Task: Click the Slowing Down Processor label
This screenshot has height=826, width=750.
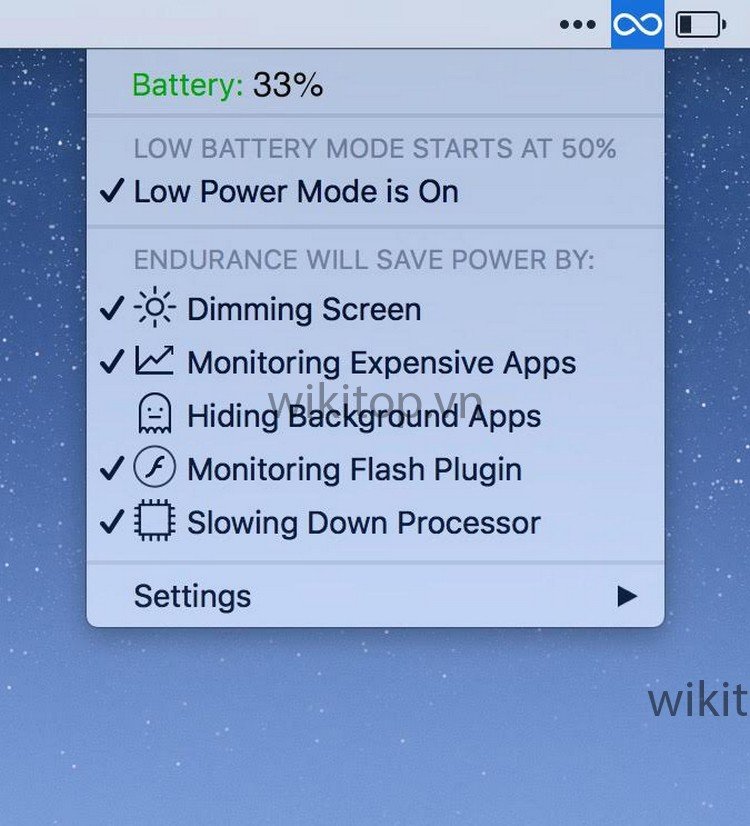Action: point(364,523)
